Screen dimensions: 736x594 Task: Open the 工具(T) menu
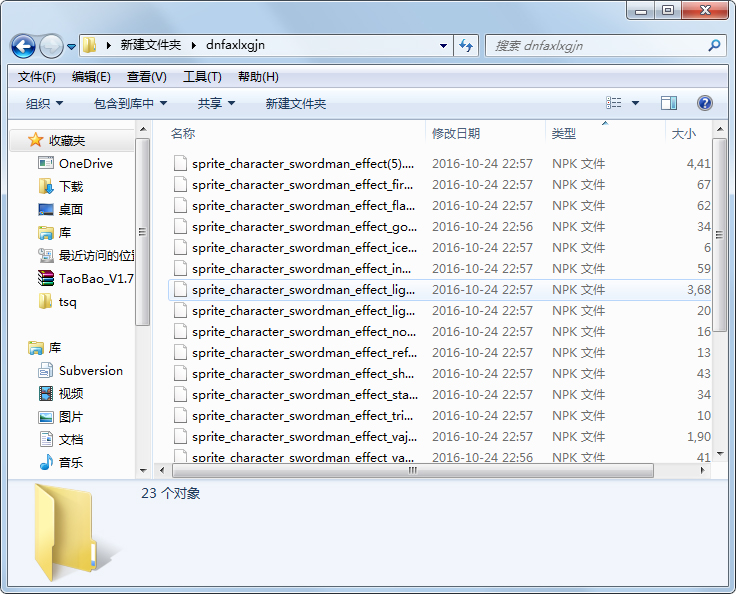point(202,77)
